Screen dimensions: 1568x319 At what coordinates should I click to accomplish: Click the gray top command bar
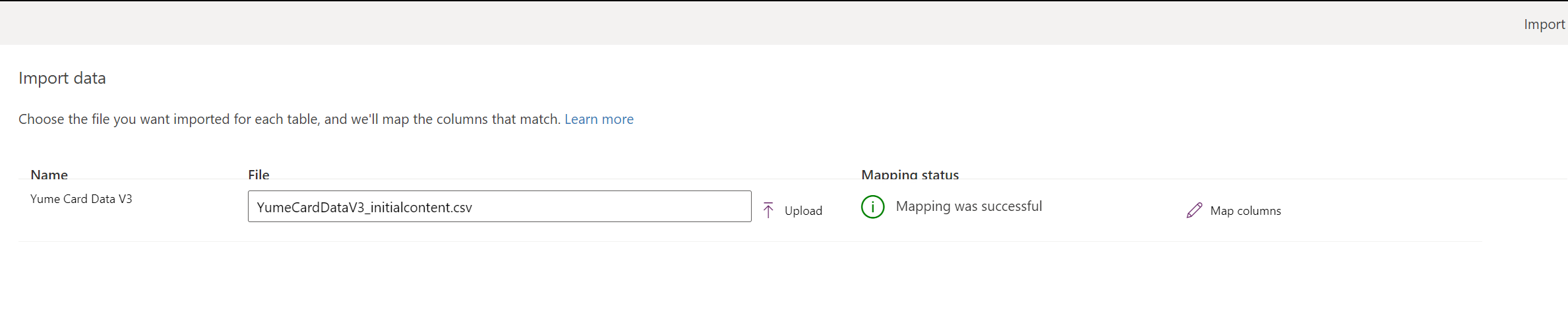[758, 24]
